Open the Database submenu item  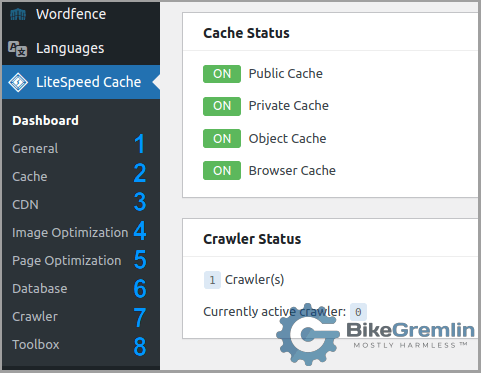[x=40, y=289]
